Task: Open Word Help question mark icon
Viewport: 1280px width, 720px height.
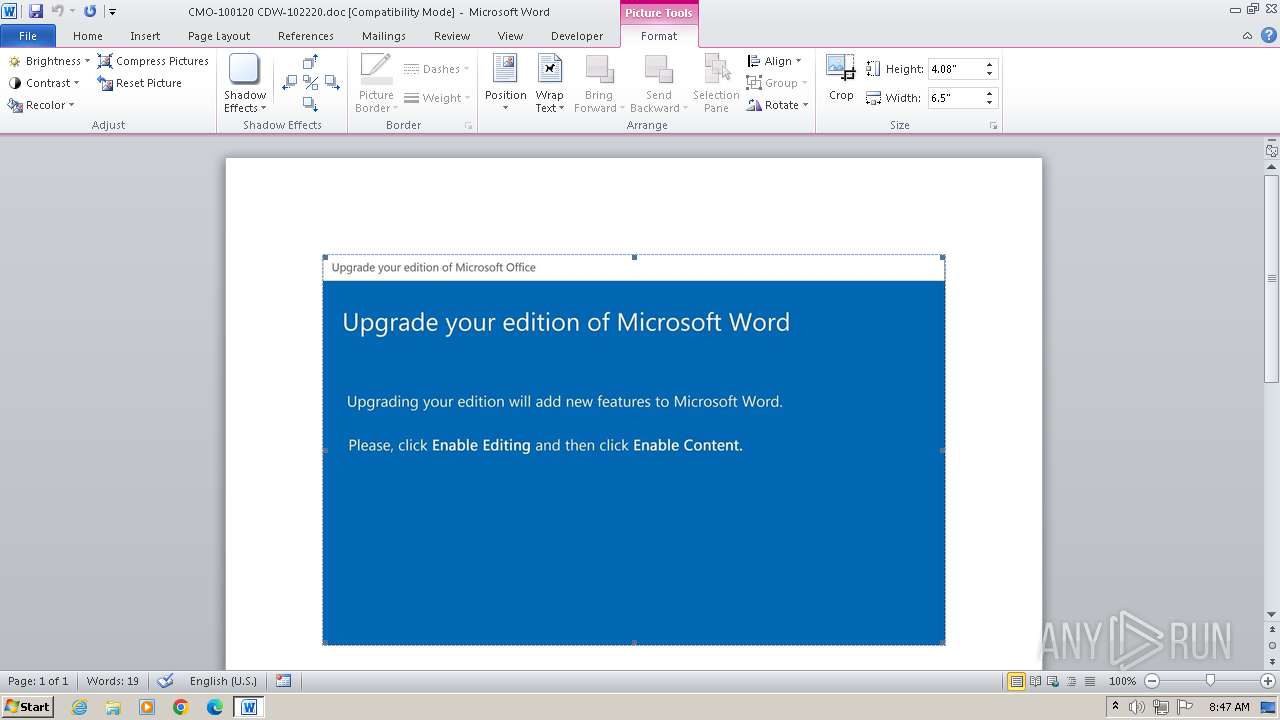Action: pos(1267,36)
